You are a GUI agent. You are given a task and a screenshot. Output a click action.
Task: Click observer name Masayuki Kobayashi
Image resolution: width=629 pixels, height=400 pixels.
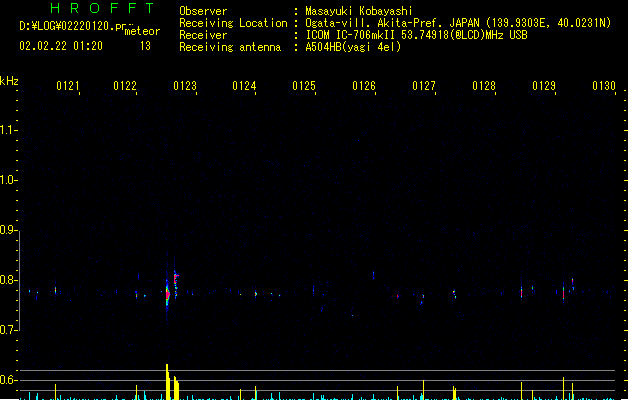pos(359,11)
